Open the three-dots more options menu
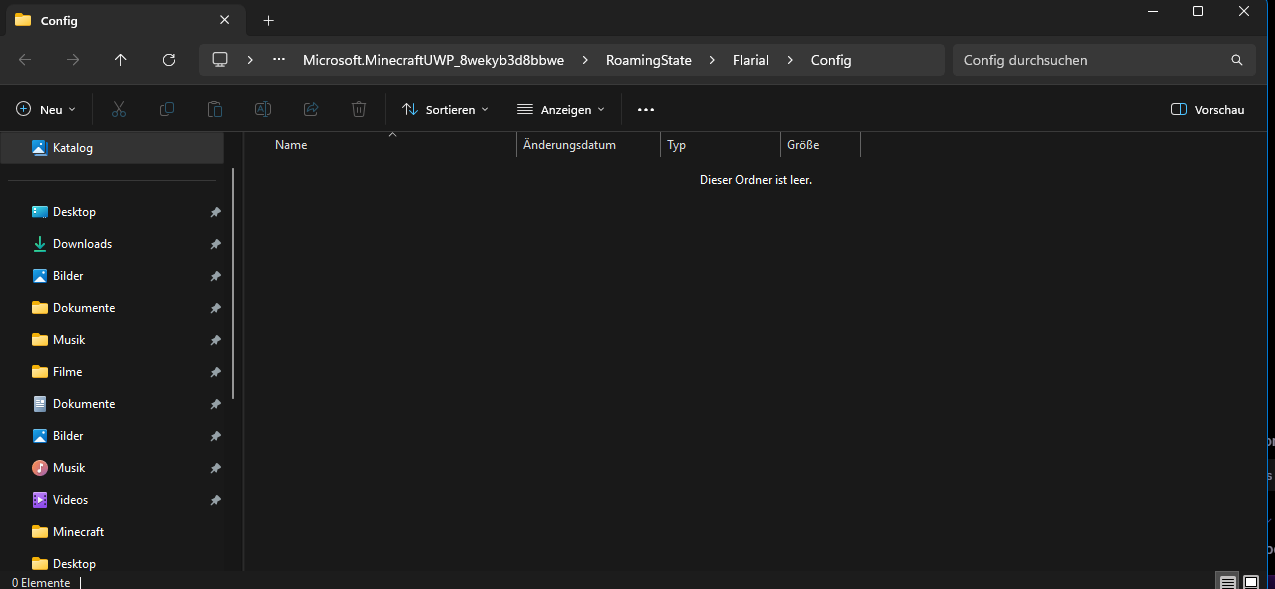1275x589 pixels. (645, 109)
